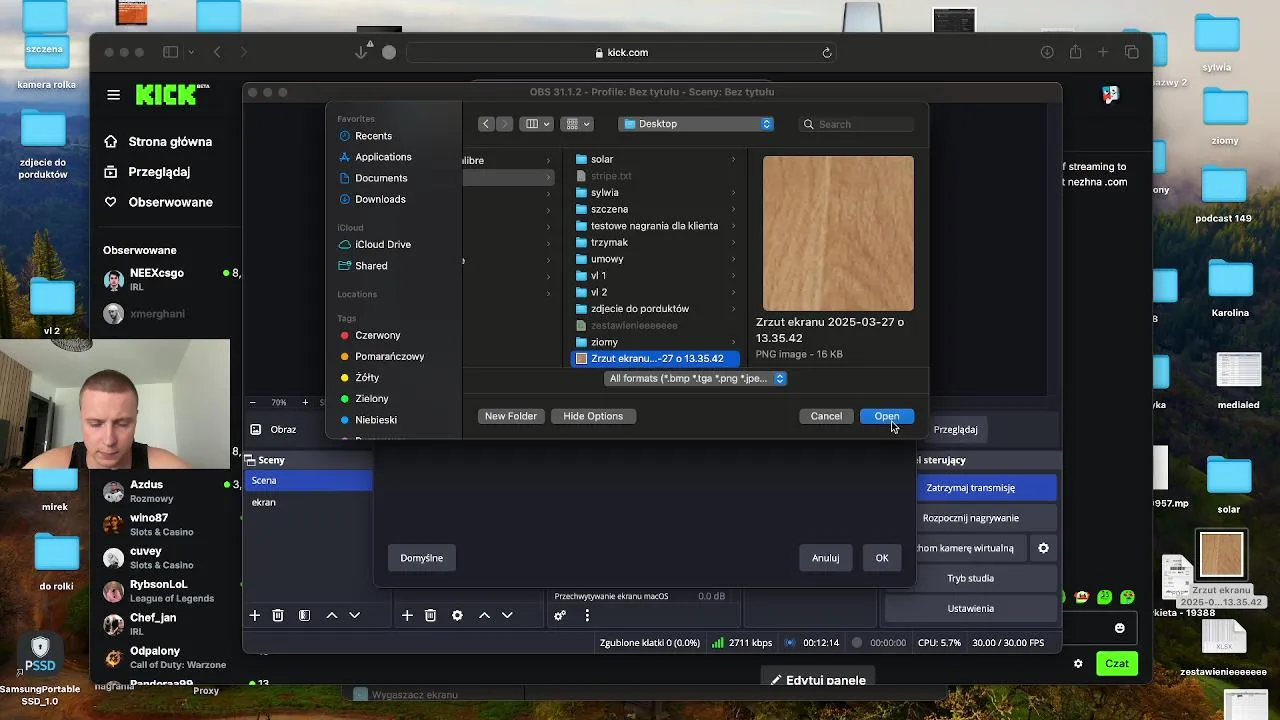
Task: Open audio mixer three-dot menu
Action: pyautogui.click(x=587, y=616)
